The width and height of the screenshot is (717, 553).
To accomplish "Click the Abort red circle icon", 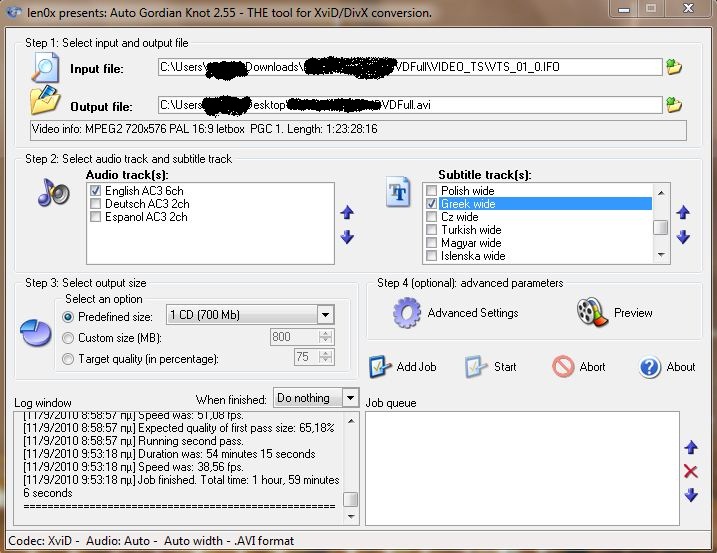I will click(563, 366).
